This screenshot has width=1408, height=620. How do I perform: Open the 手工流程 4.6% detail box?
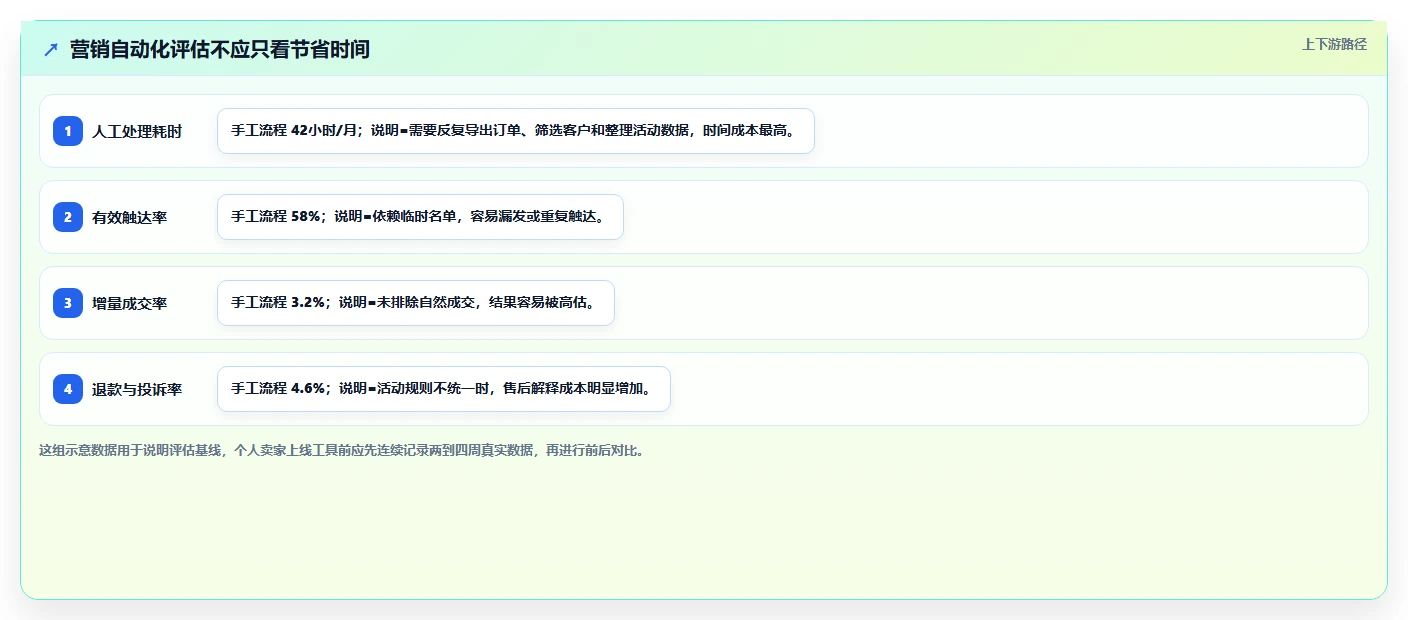coord(443,389)
